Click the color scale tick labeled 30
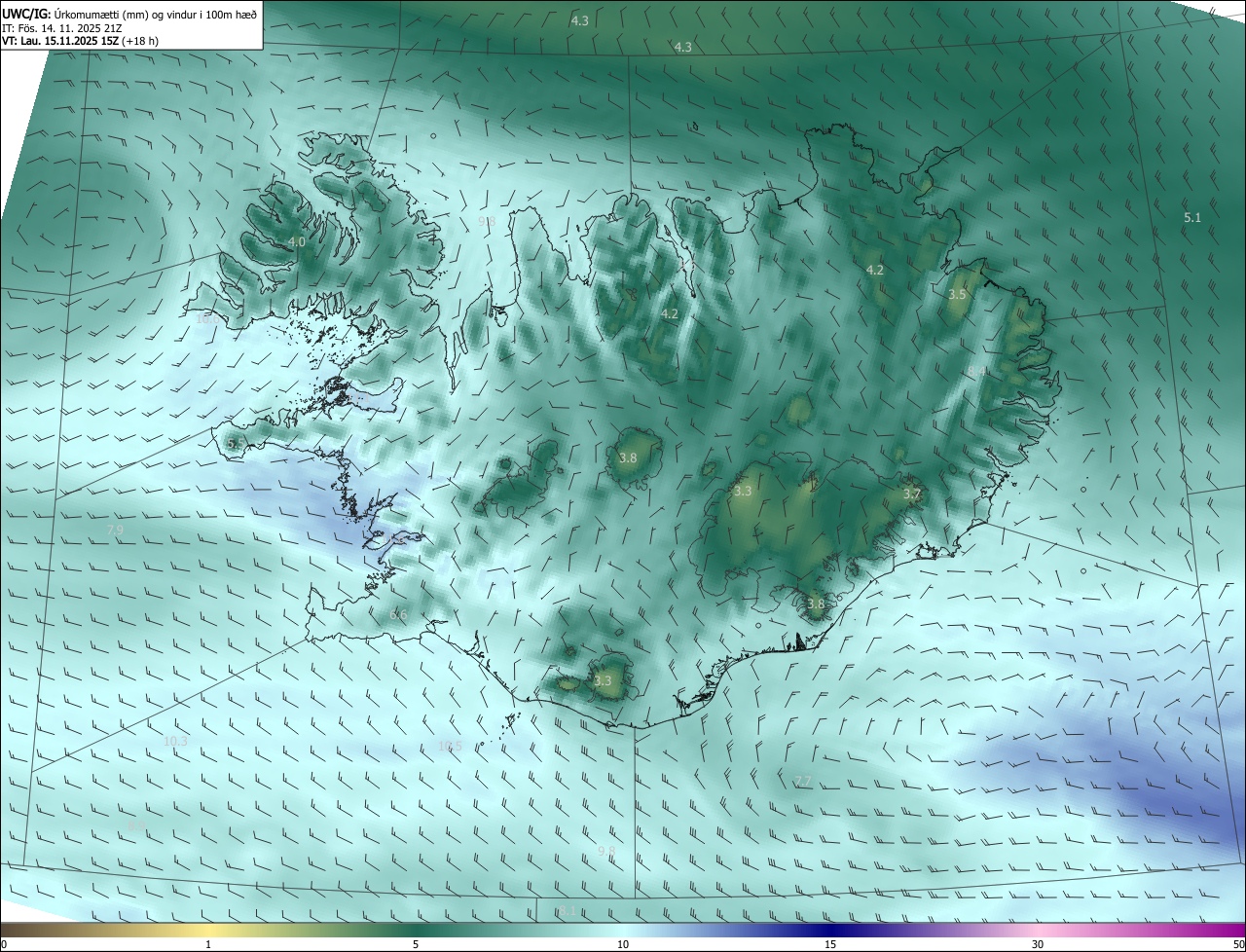This screenshot has width=1246, height=952. coord(1038,944)
